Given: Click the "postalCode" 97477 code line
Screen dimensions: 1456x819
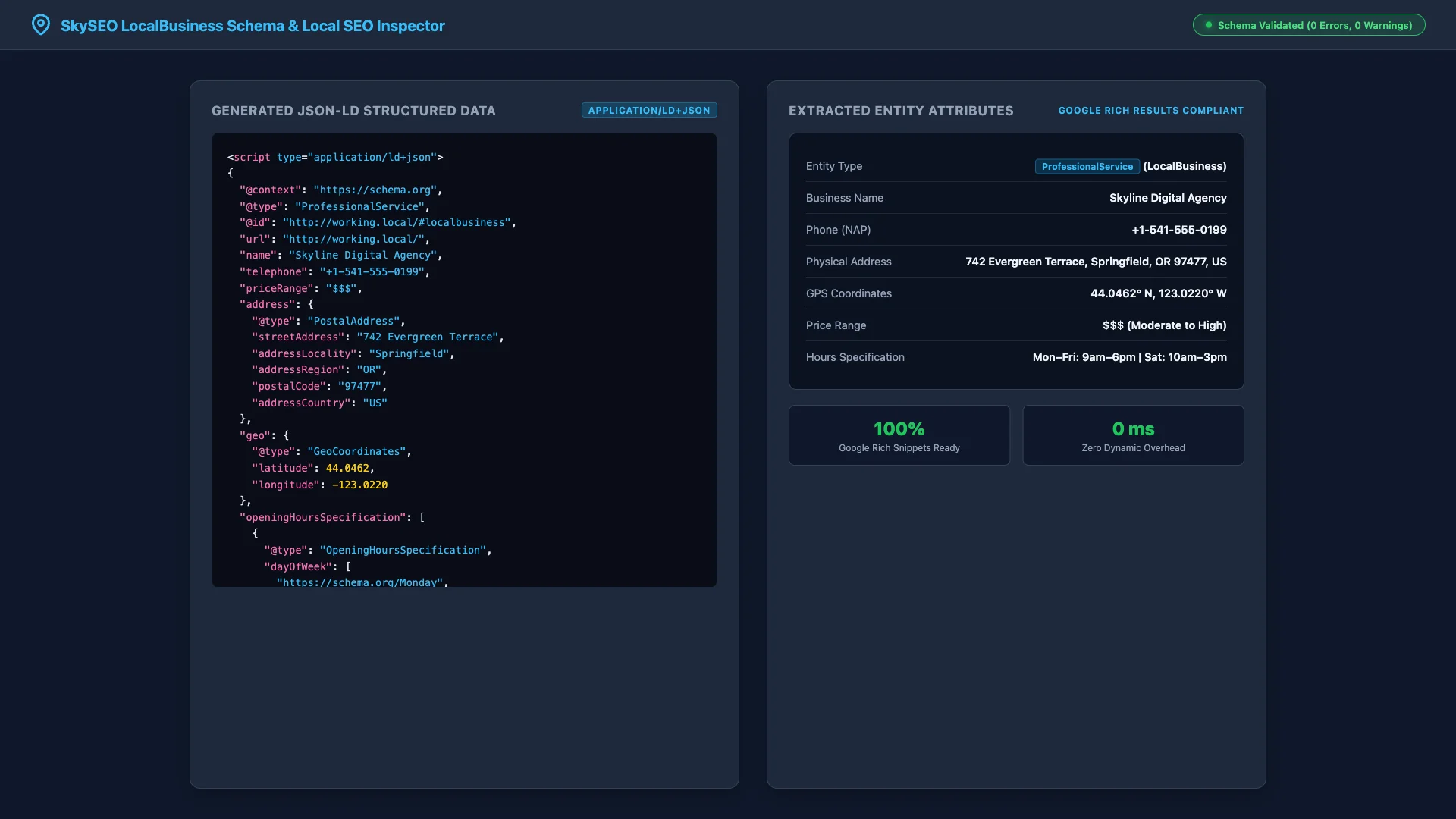Looking at the screenshot, I should (319, 386).
